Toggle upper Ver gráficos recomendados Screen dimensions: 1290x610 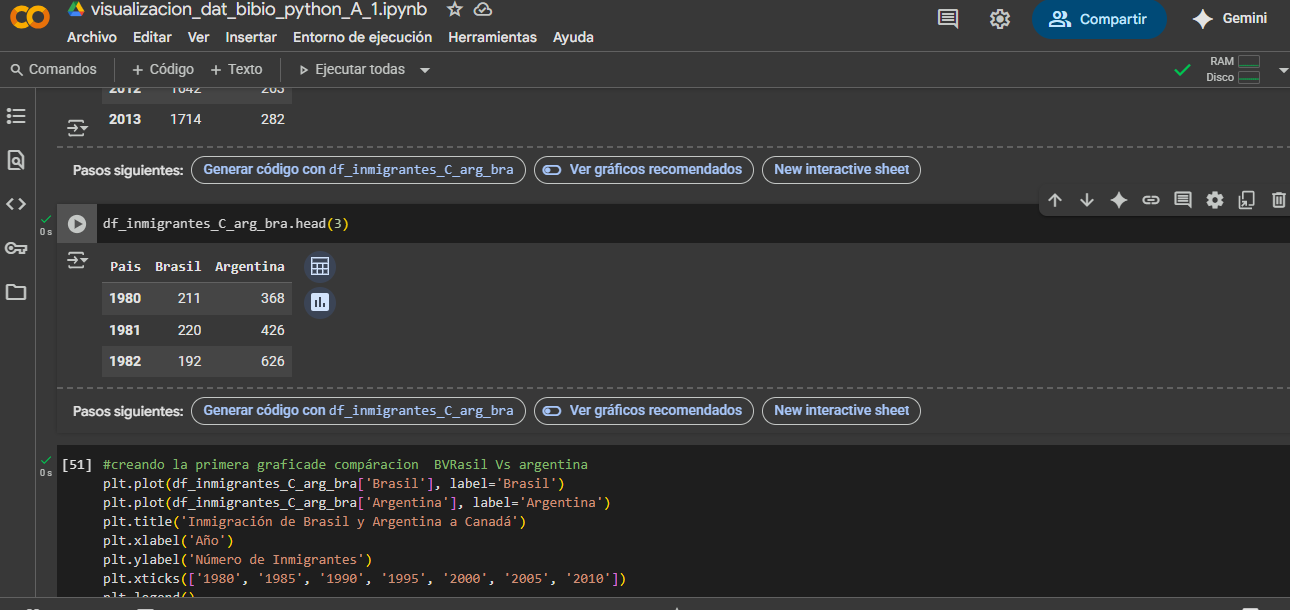point(644,169)
